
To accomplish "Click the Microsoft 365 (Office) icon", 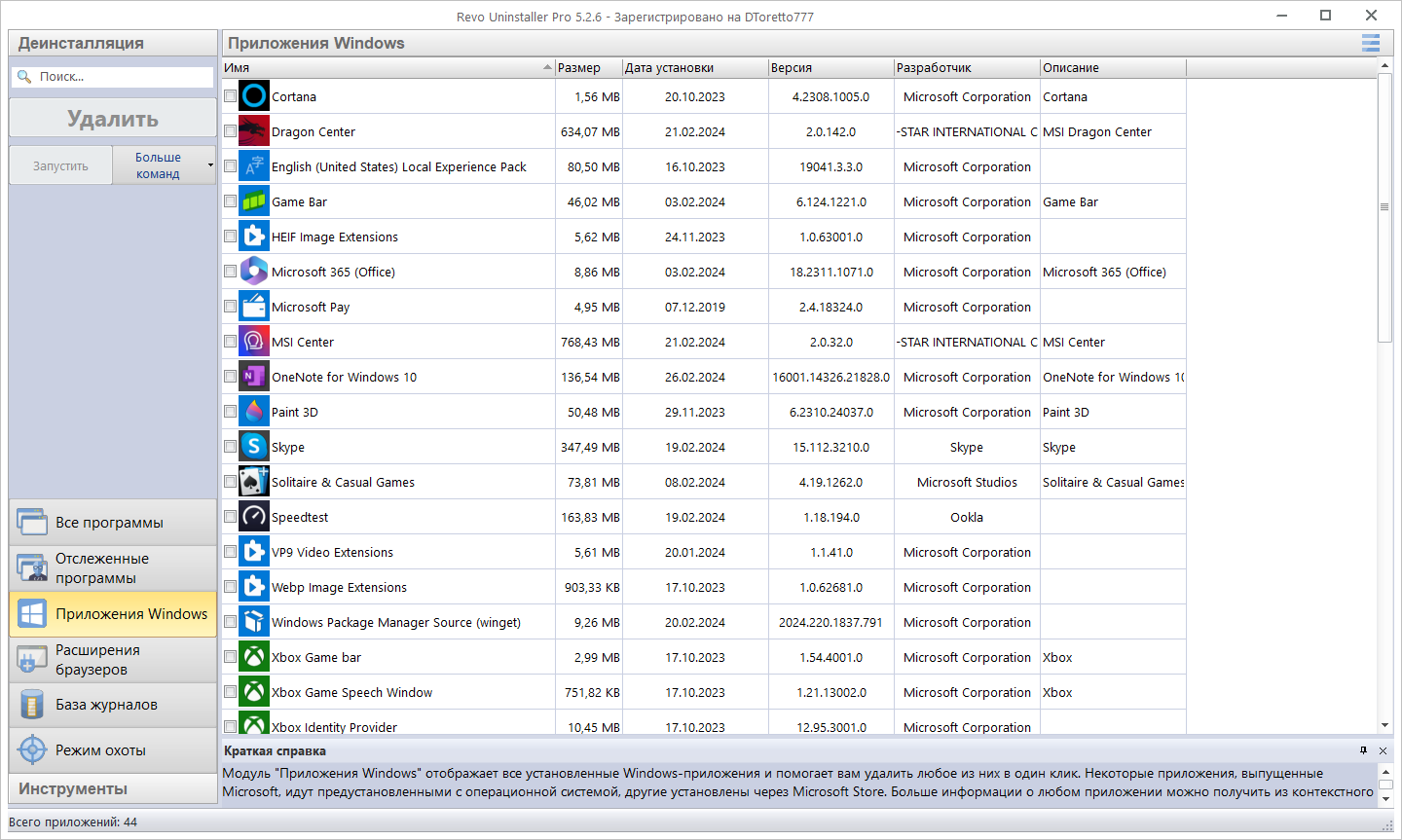I will 254,272.
